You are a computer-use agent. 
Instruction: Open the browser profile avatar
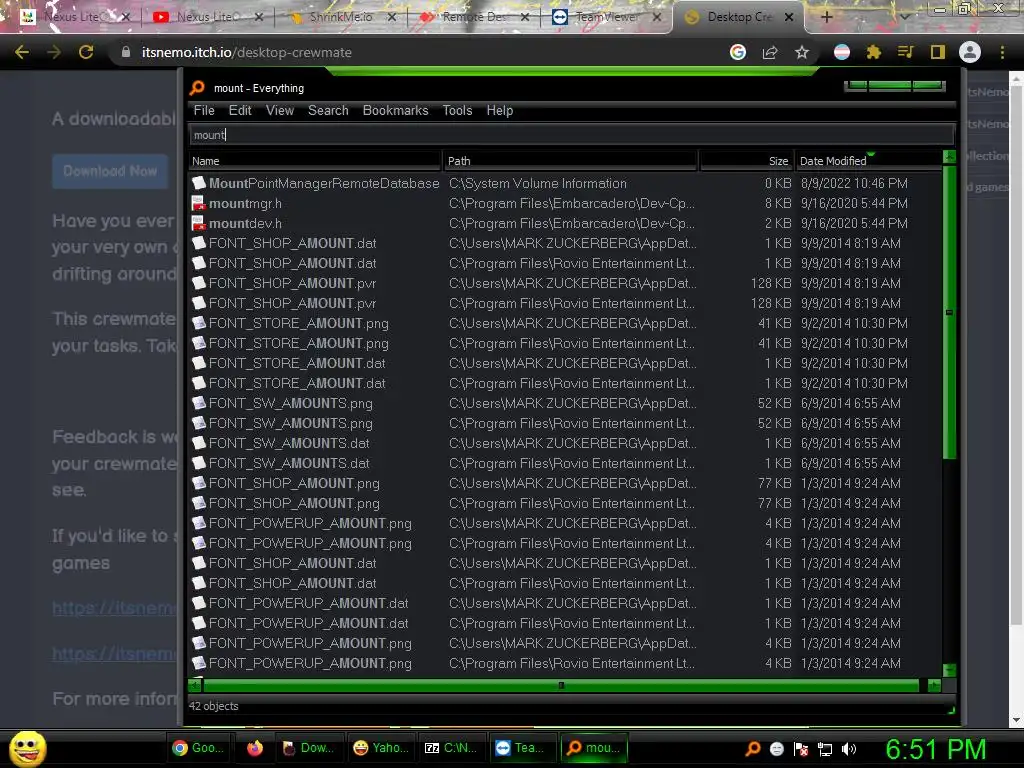point(970,52)
